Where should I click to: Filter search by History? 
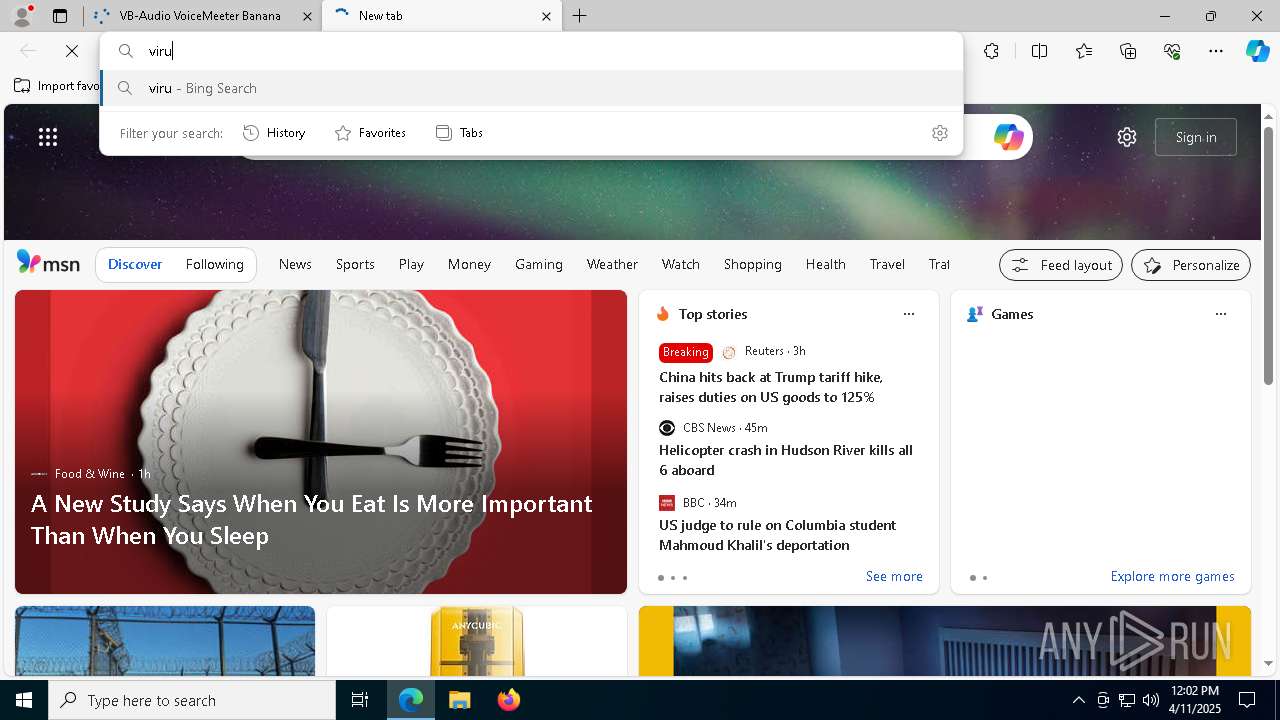coord(274,133)
